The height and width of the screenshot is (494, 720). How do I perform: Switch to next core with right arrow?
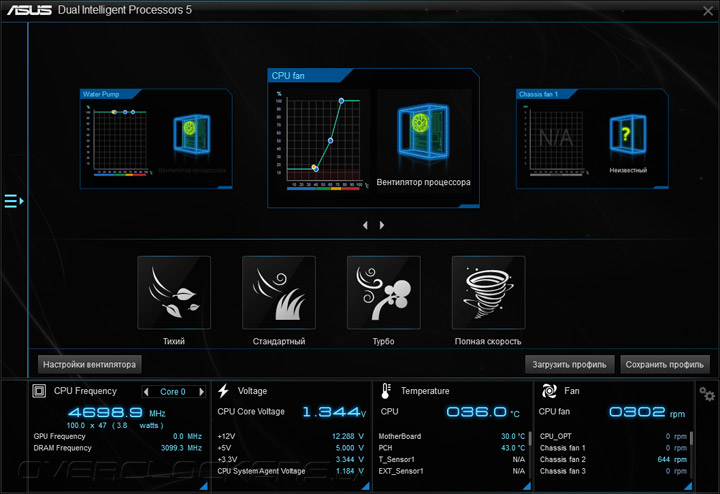click(x=201, y=392)
